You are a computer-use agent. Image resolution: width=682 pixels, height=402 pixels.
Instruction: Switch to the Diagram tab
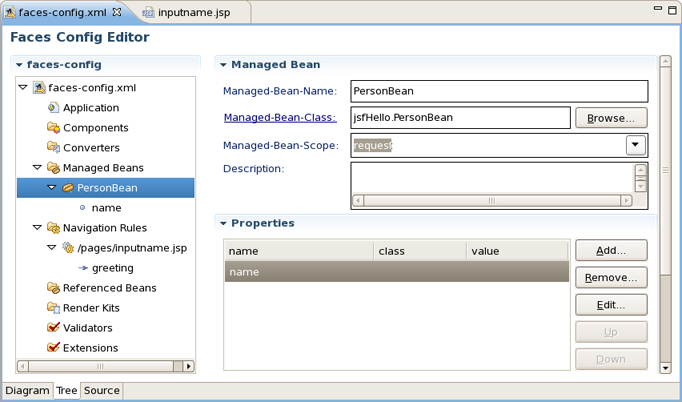tap(26, 391)
